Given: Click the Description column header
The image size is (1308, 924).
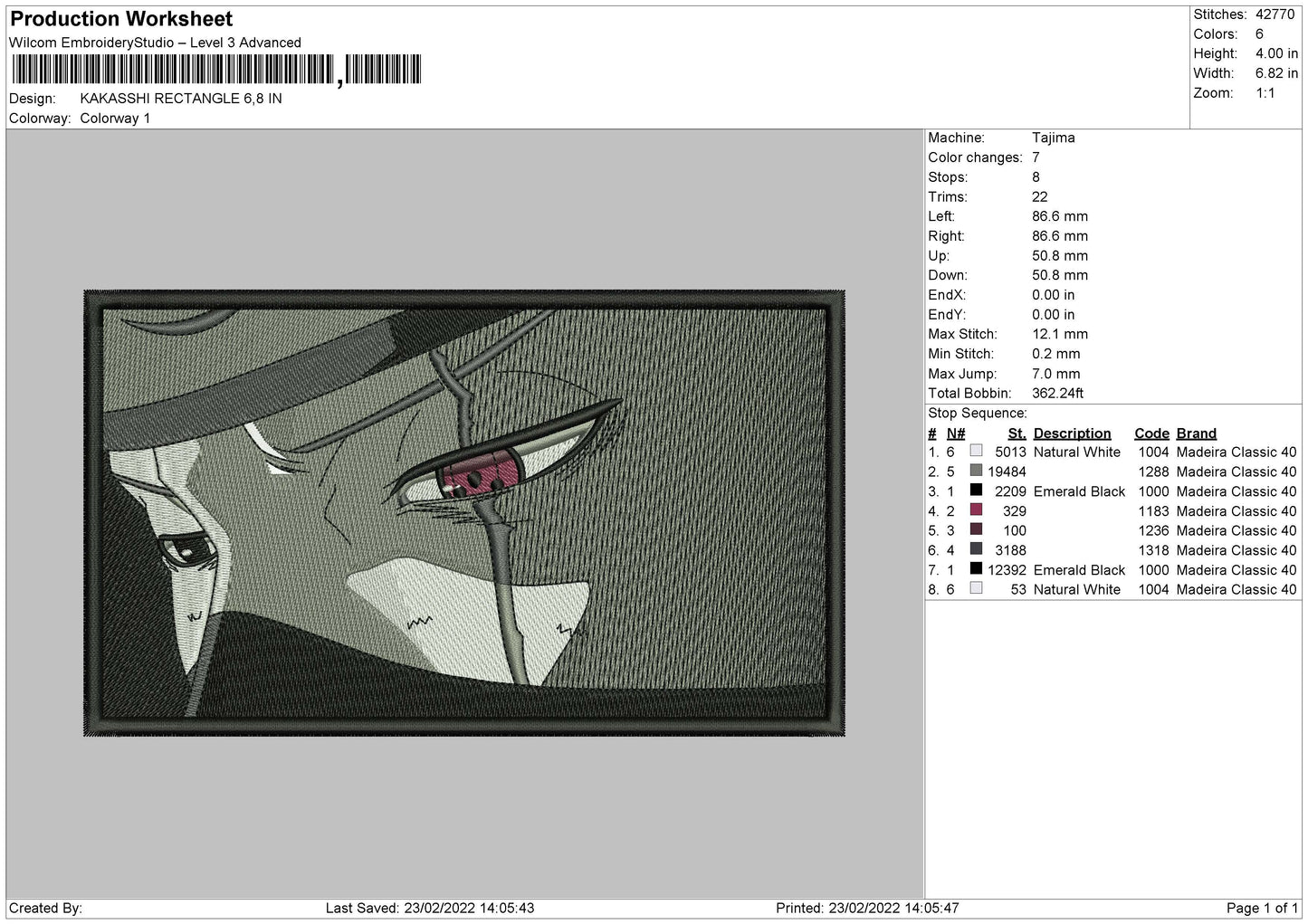Looking at the screenshot, I should [x=1072, y=433].
